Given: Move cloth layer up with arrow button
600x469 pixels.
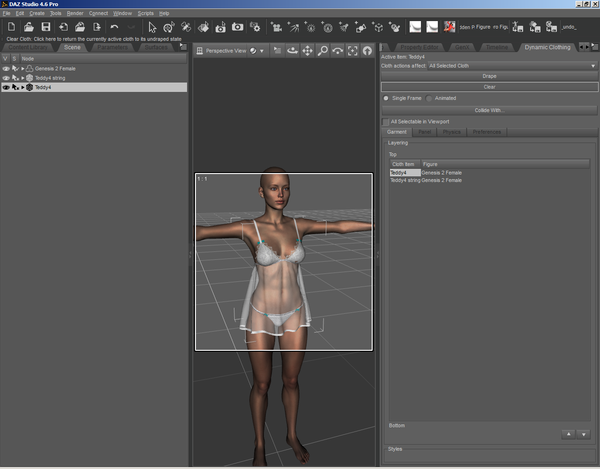Looking at the screenshot, I should (x=568, y=434).
